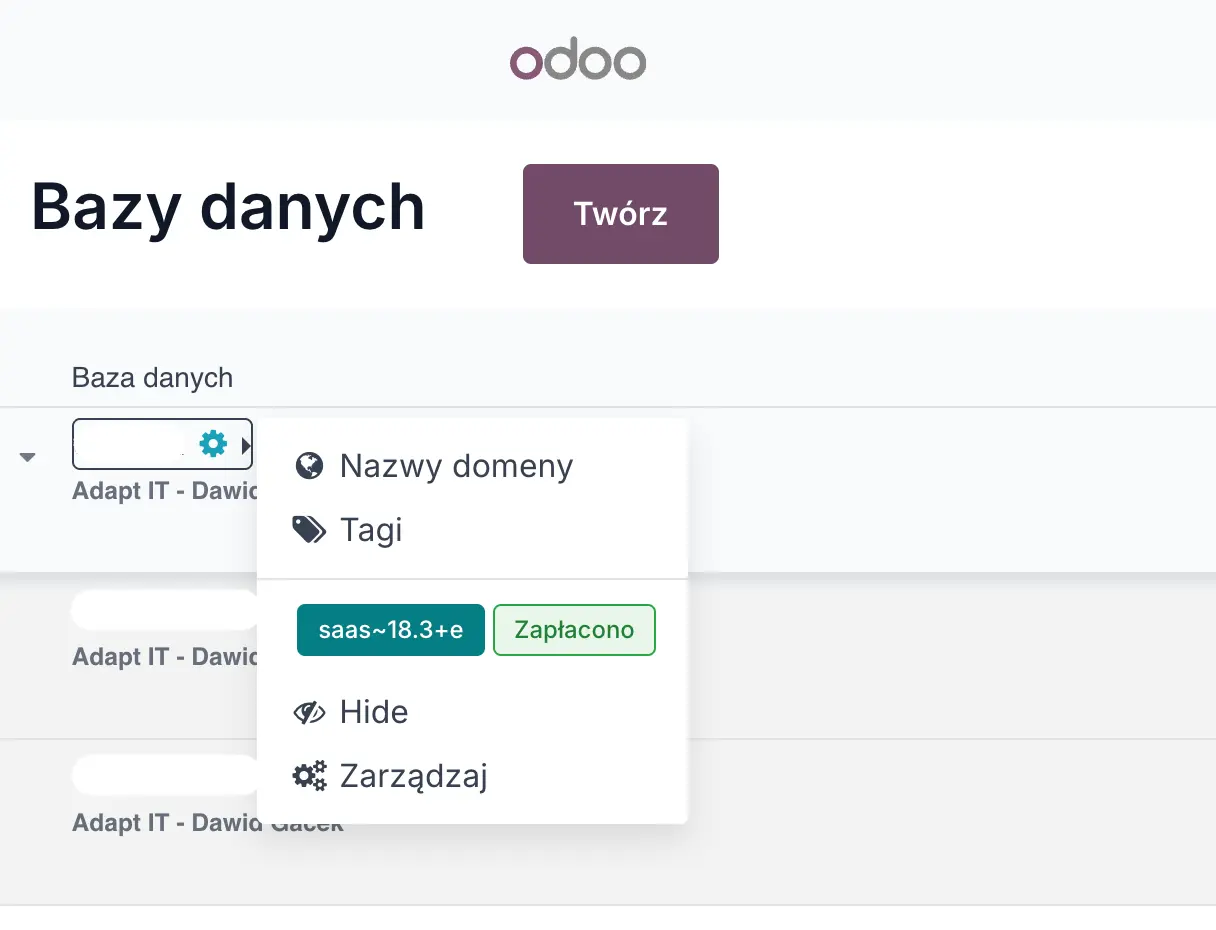
Task: Click the double-cog icon beside Zarządzaj
Action: click(309, 775)
